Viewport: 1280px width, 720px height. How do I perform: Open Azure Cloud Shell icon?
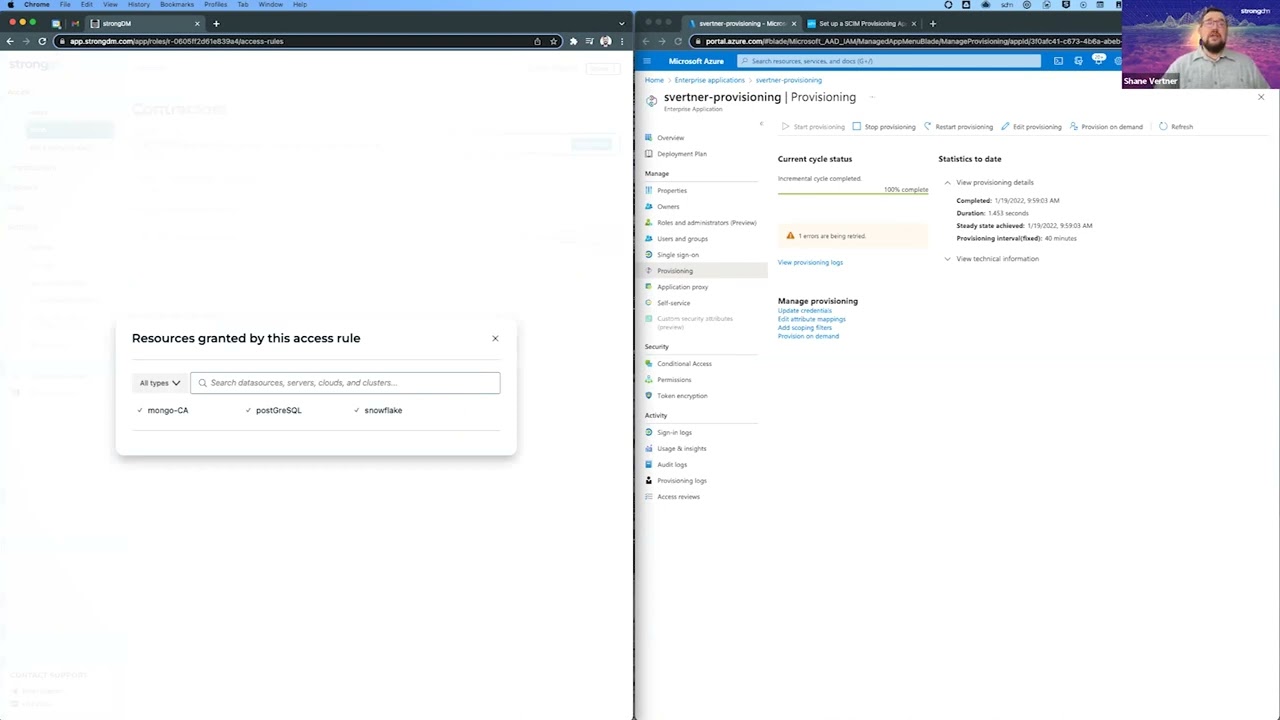(x=1058, y=61)
